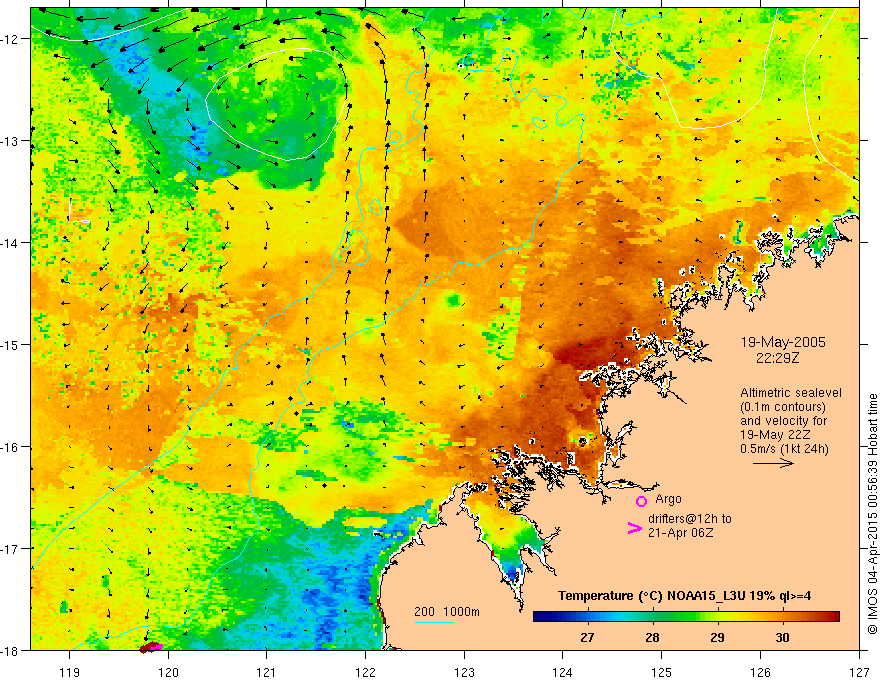Viewport: 880px width, 680px height.
Task: Click the '122' longitude axis label
Action: pyautogui.click(x=365, y=672)
